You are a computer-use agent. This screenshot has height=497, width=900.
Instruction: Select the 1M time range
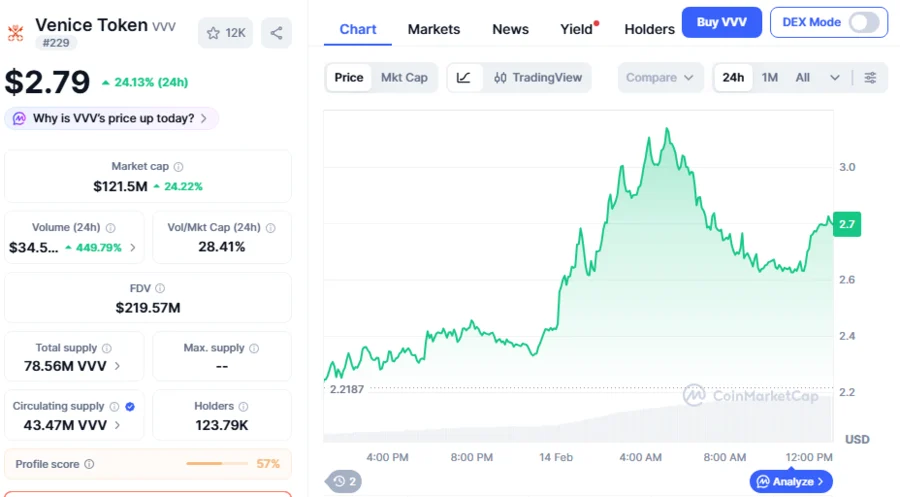769,78
